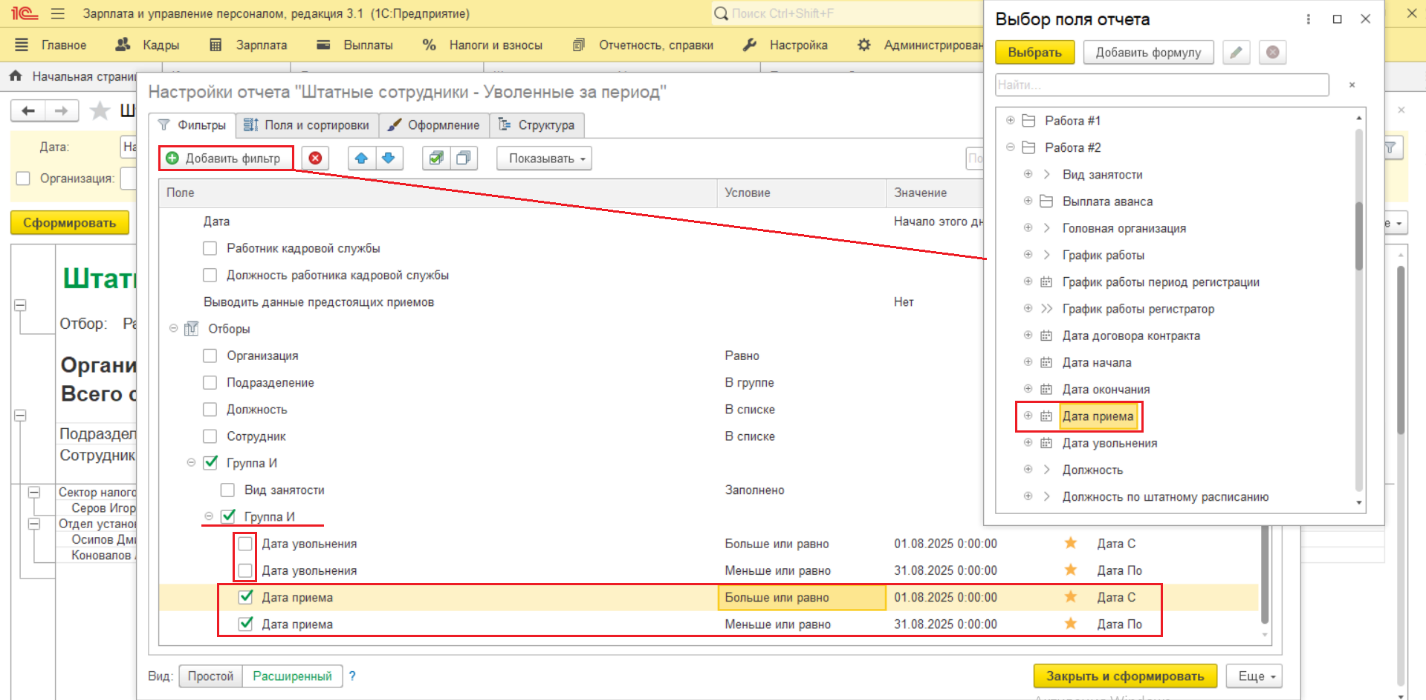The width and height of the screenshot is (1426, 700).
Task: Move the filter up with the up arrow
Action: [x=361, y=158]
